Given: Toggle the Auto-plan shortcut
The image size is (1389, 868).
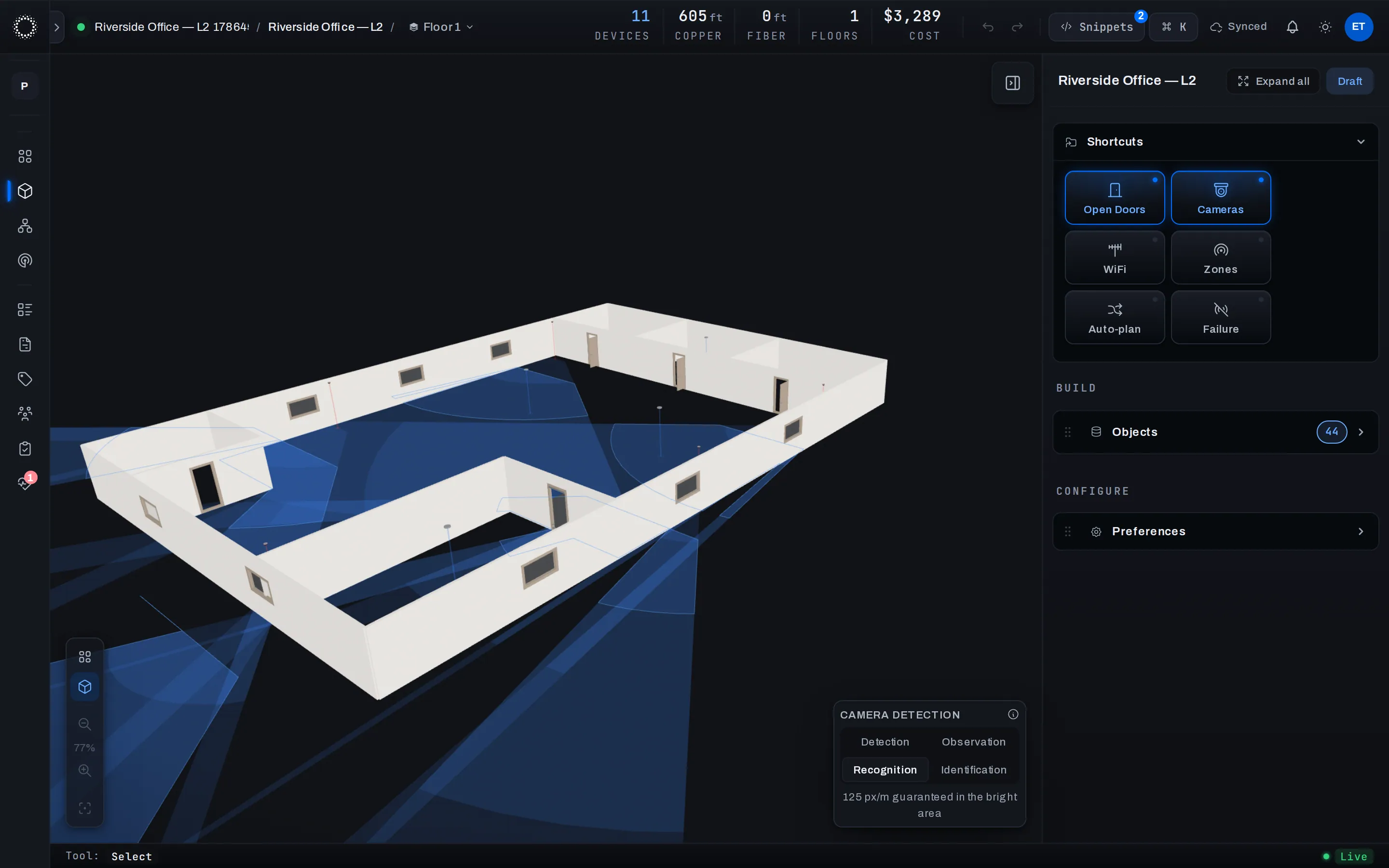Looking at the screenshot, I should pos(1115,317).
